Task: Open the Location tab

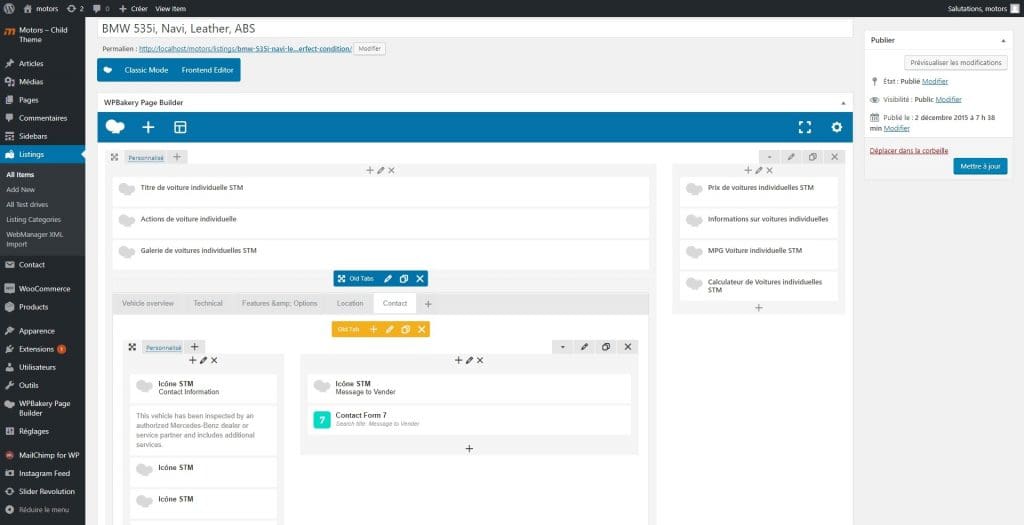Action: coord(350,304)
